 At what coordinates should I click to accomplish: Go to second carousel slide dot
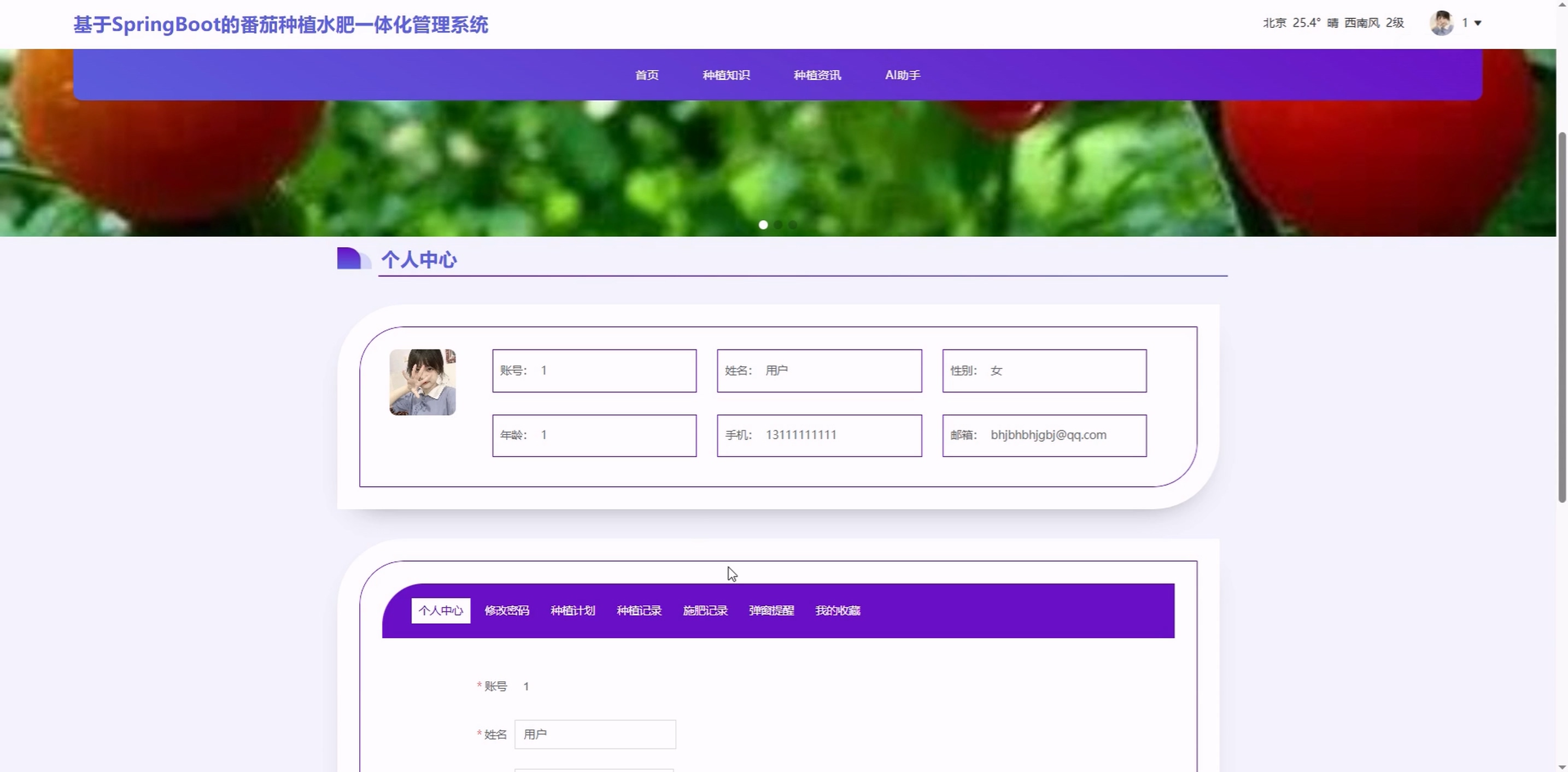pyautogui.click(x=778, y=225)
